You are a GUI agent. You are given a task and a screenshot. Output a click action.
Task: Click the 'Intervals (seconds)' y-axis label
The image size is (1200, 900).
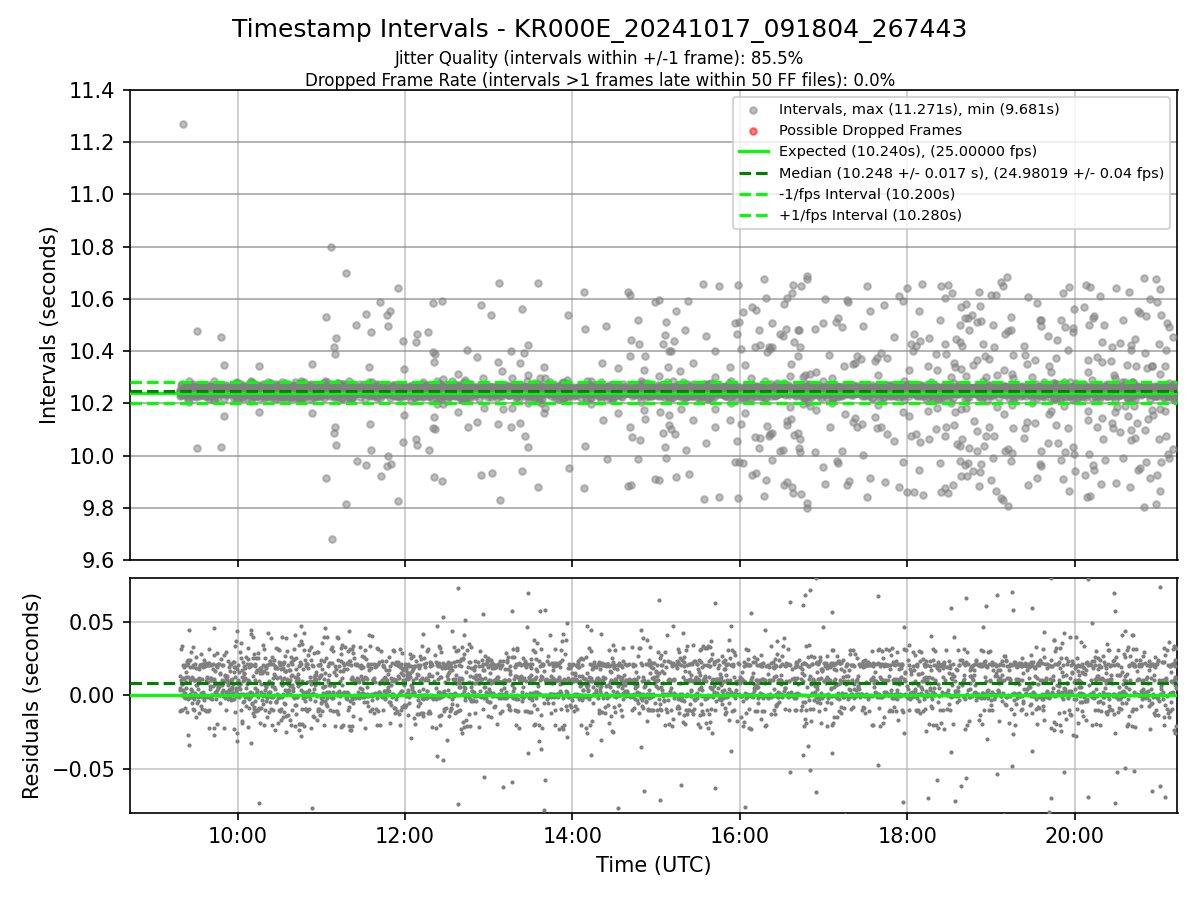point(49,325)
